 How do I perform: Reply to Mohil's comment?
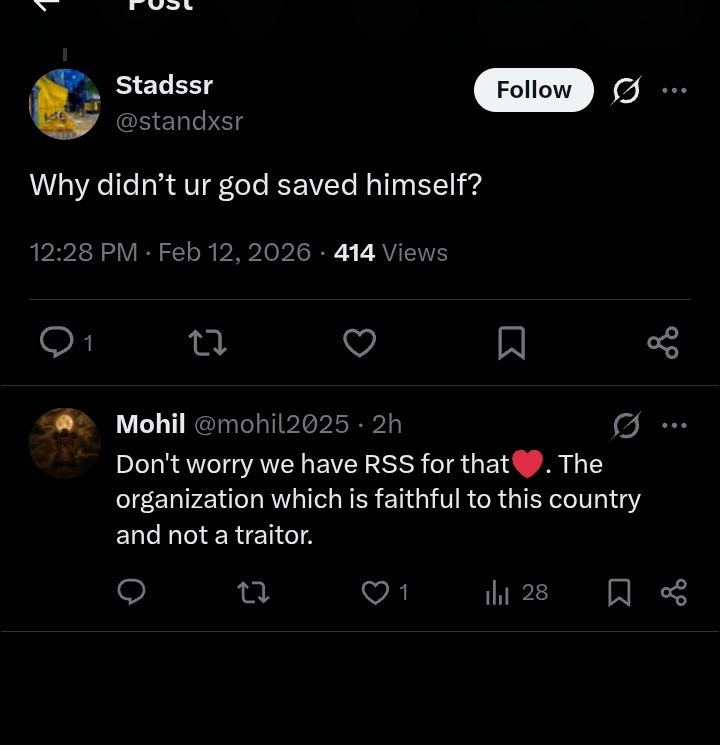click(132, 592)
